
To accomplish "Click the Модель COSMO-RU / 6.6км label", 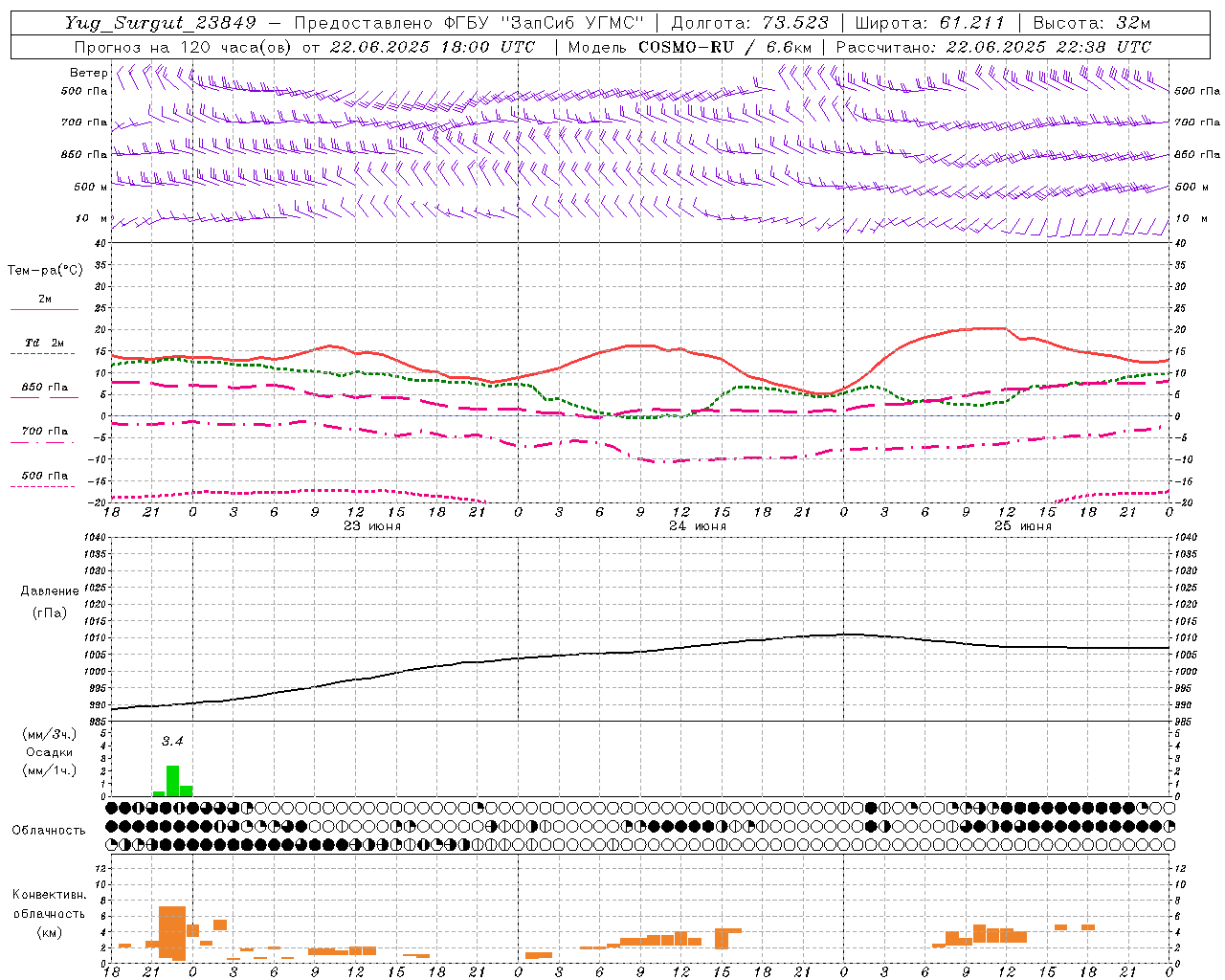I will click(x=689, y=47).
